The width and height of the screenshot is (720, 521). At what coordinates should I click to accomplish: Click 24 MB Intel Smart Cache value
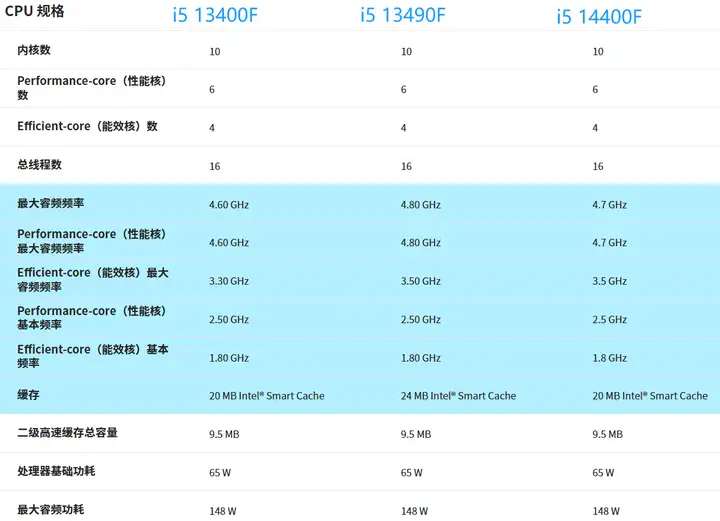[x=458, y=396]
